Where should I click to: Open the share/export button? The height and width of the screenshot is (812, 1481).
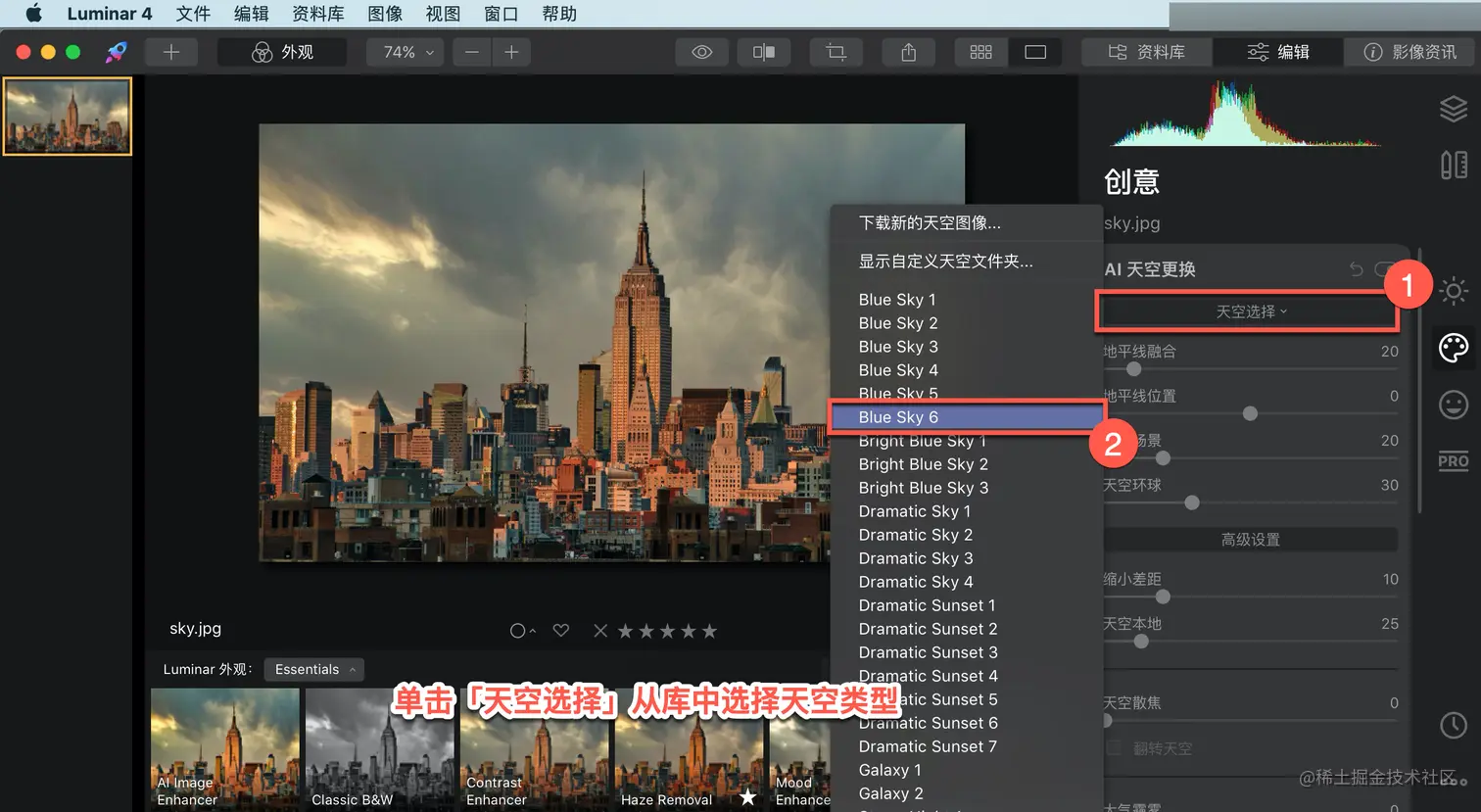tap(908, 52)
